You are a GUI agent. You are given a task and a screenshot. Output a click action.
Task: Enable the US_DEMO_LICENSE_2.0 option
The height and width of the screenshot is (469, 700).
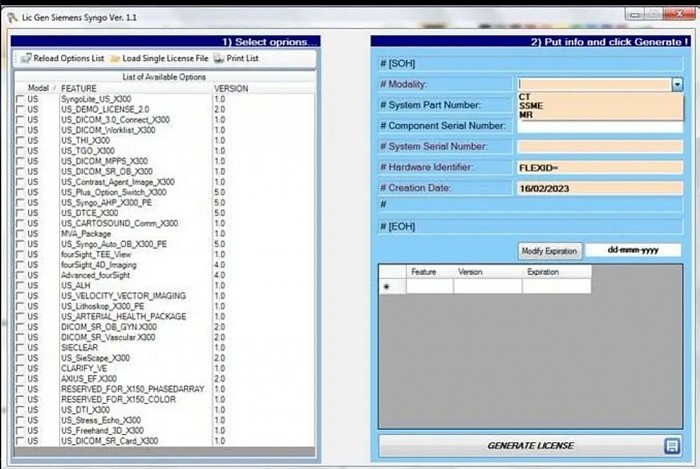pos(20,109)
